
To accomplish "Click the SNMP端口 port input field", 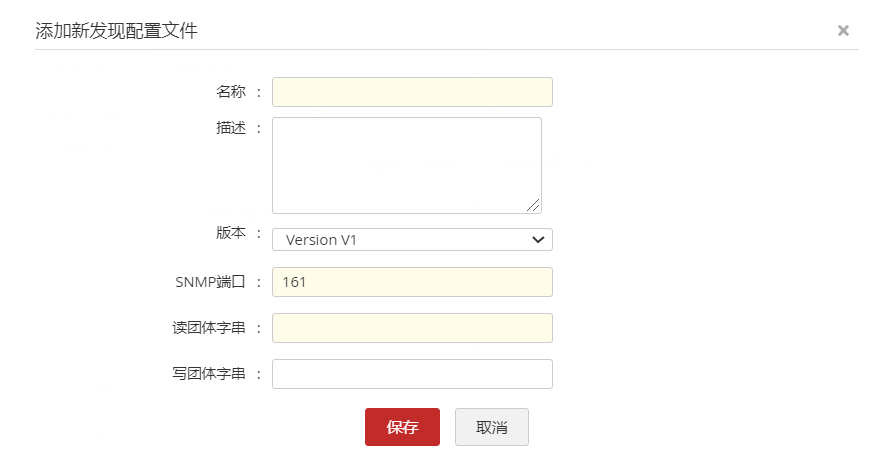I will point(412,282).
